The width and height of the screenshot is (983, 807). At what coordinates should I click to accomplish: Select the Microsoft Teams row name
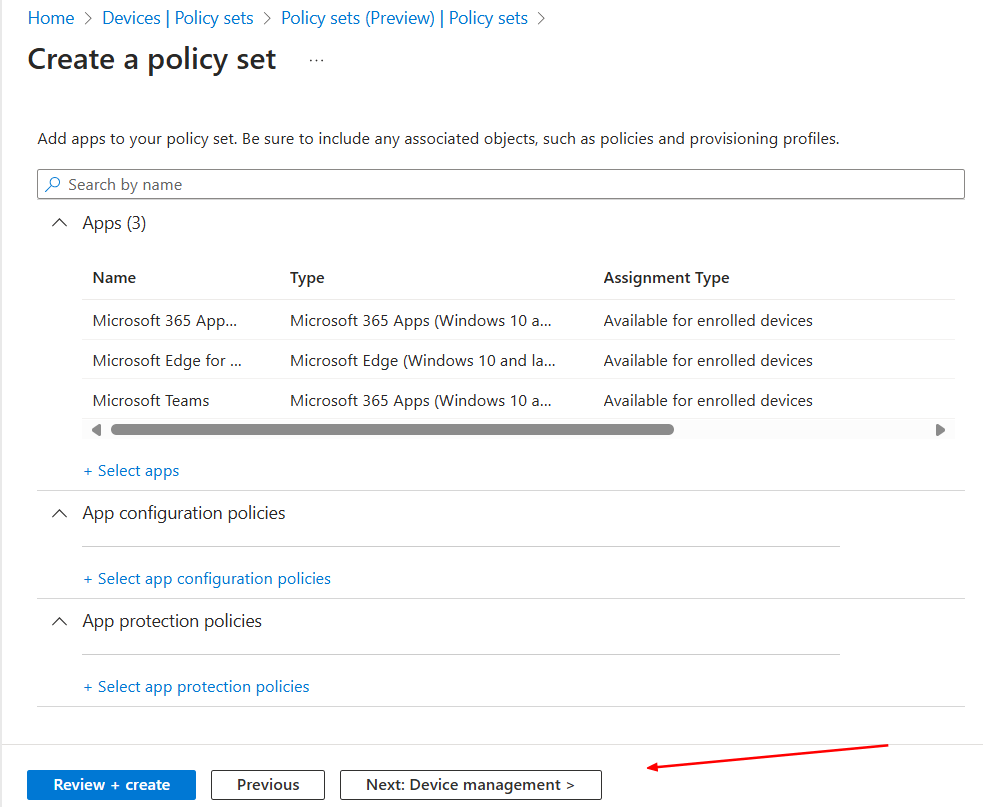click(x=151, y=401)
